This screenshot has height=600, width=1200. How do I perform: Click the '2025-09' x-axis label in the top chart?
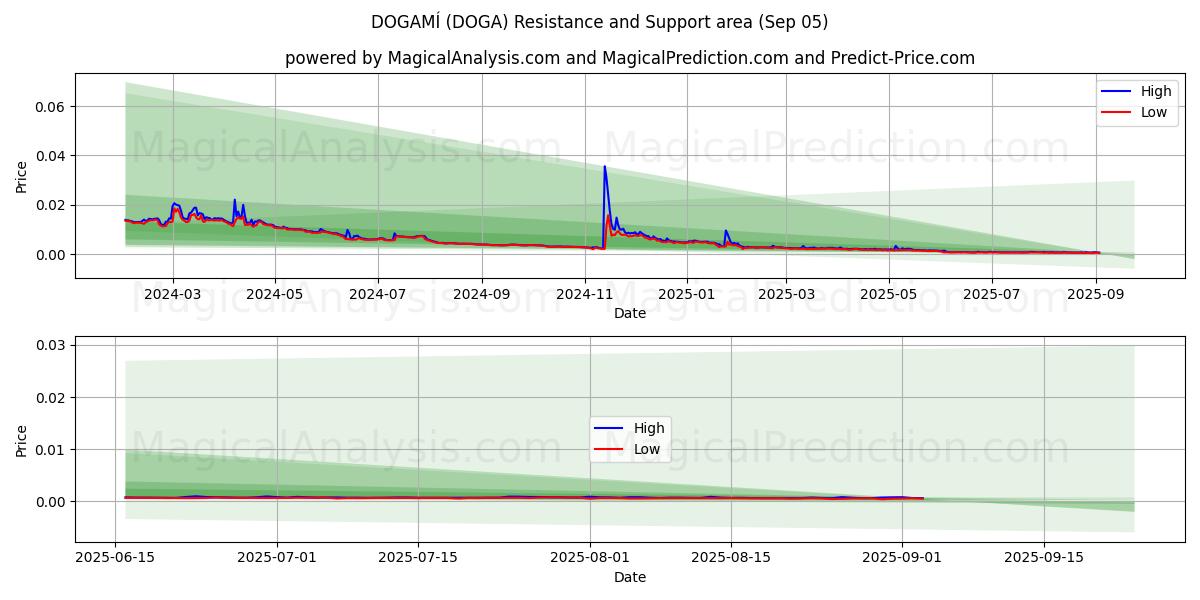tap(1096, 294)
